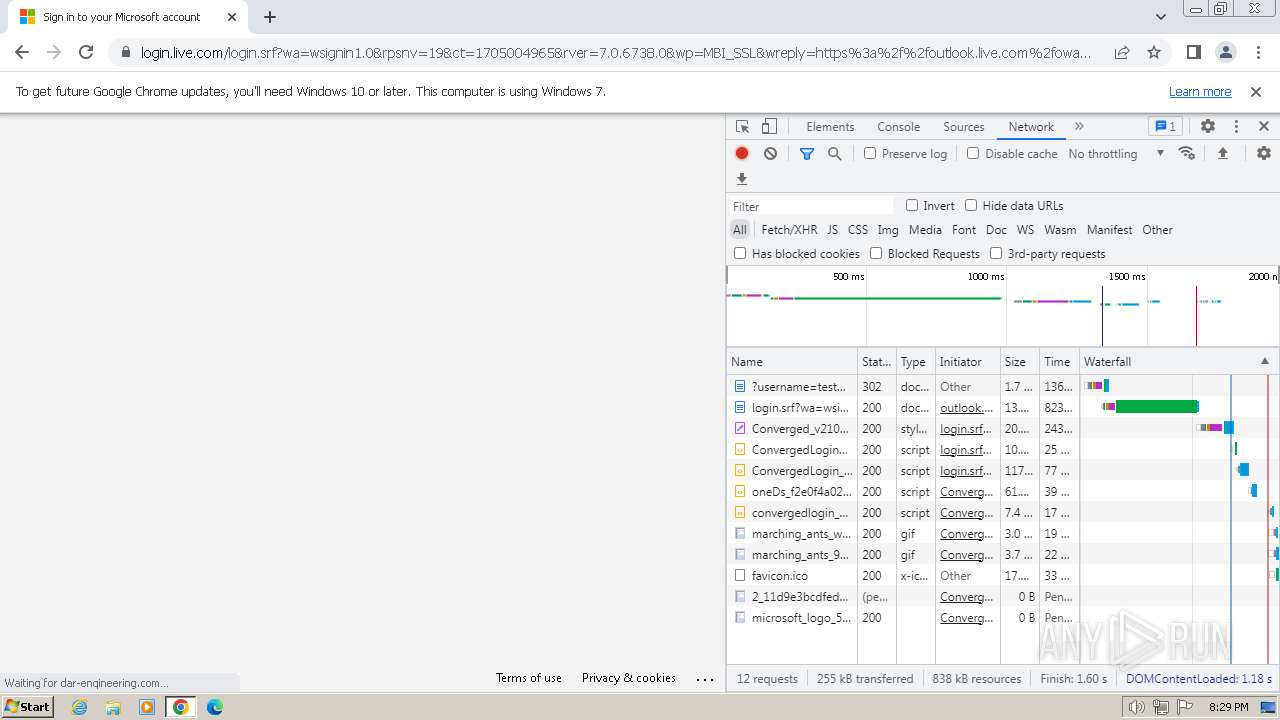Viewport: 1280px width, 720px height.
Task: Click the network Filter text field
Action: [811, 206]
